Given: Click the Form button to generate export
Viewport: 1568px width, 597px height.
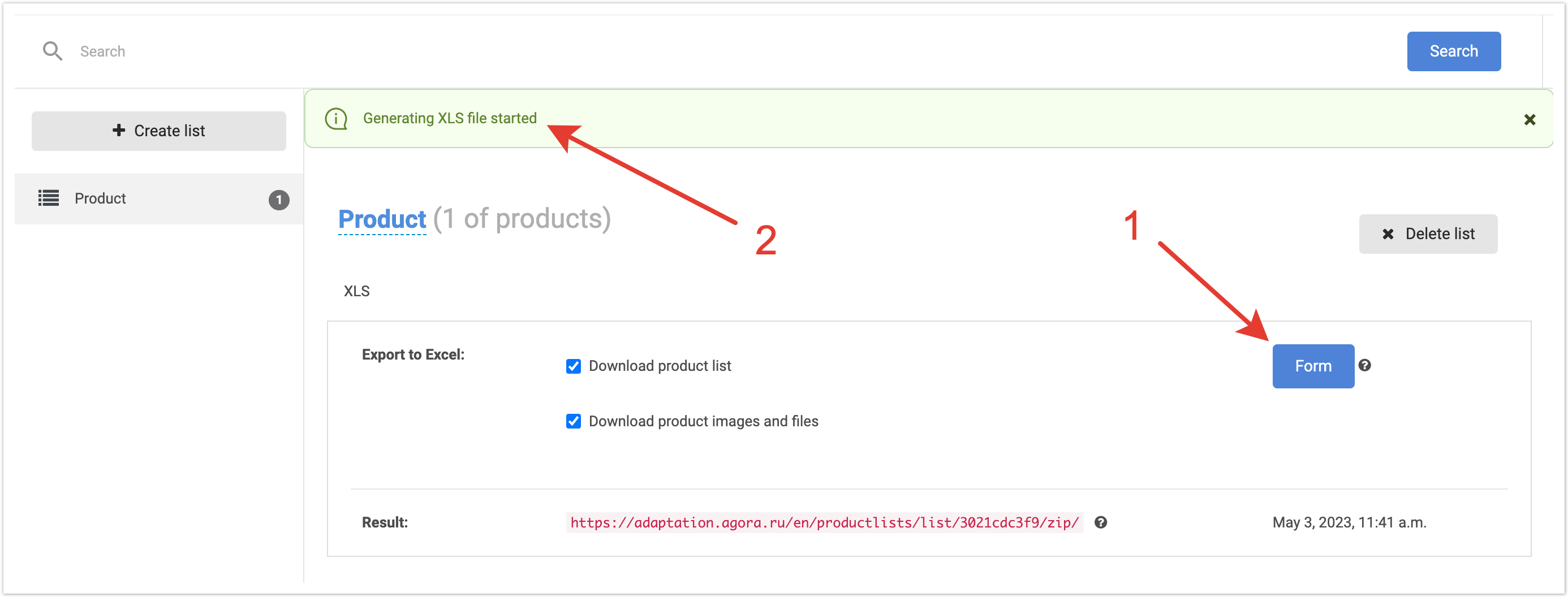Looking at the screenshot, I should 1313,366.
